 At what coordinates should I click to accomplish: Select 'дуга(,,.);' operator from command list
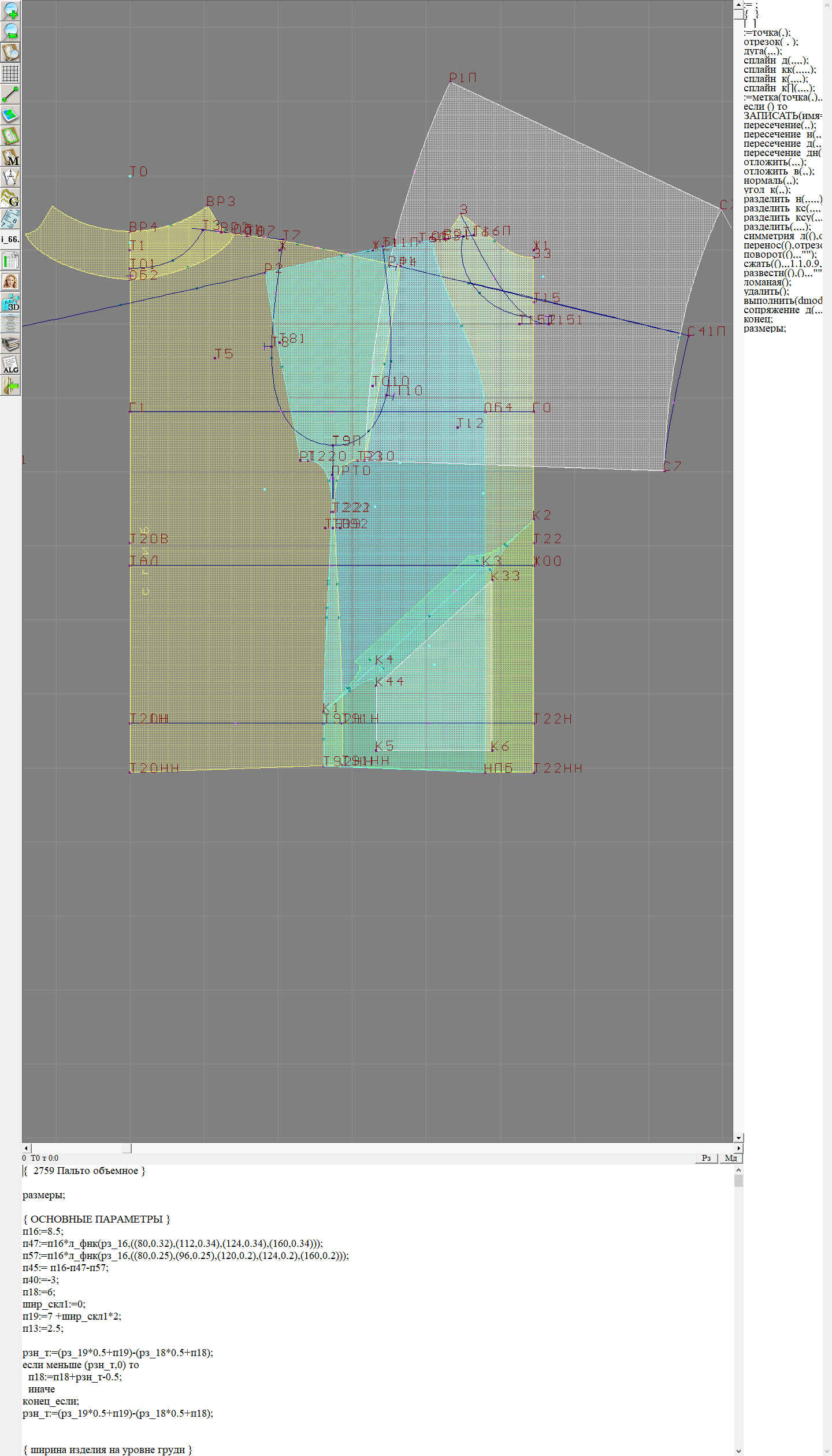(x=763, y=51)
